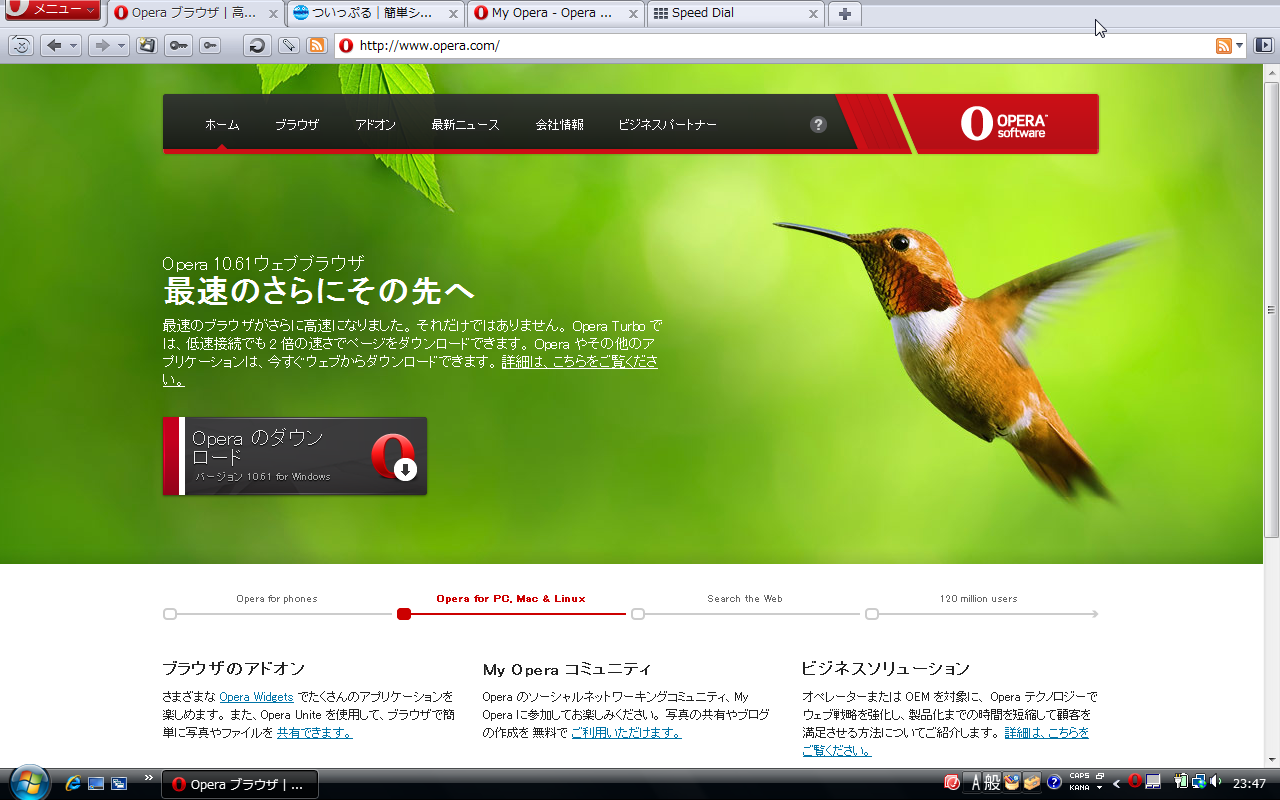Screen dimensions: 1280x800
Task: Click the Opera site badge in address bar
Action: [346, 45]
